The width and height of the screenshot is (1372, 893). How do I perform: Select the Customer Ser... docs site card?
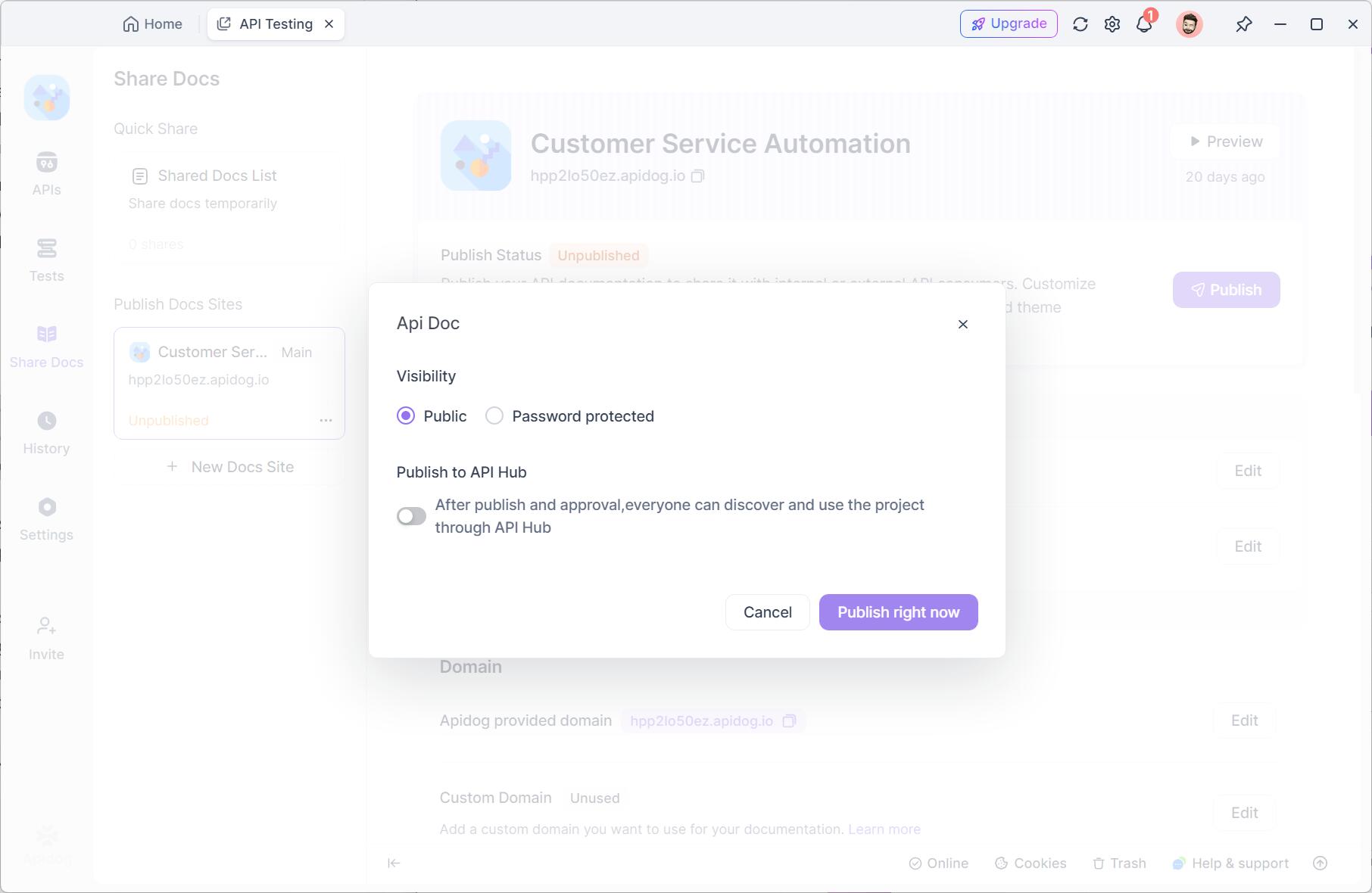(229, 384)
